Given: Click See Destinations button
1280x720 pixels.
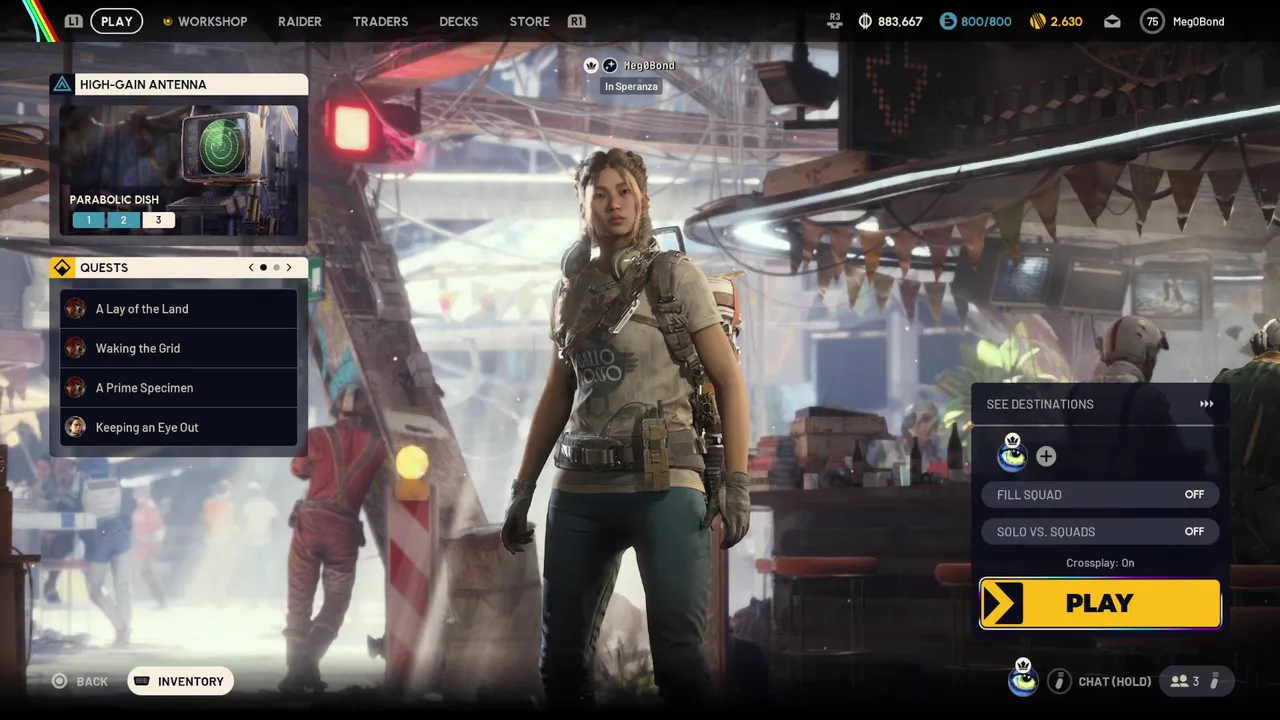Looking at the screenshot, I should pyautogui.click(x=1100, y=404).
